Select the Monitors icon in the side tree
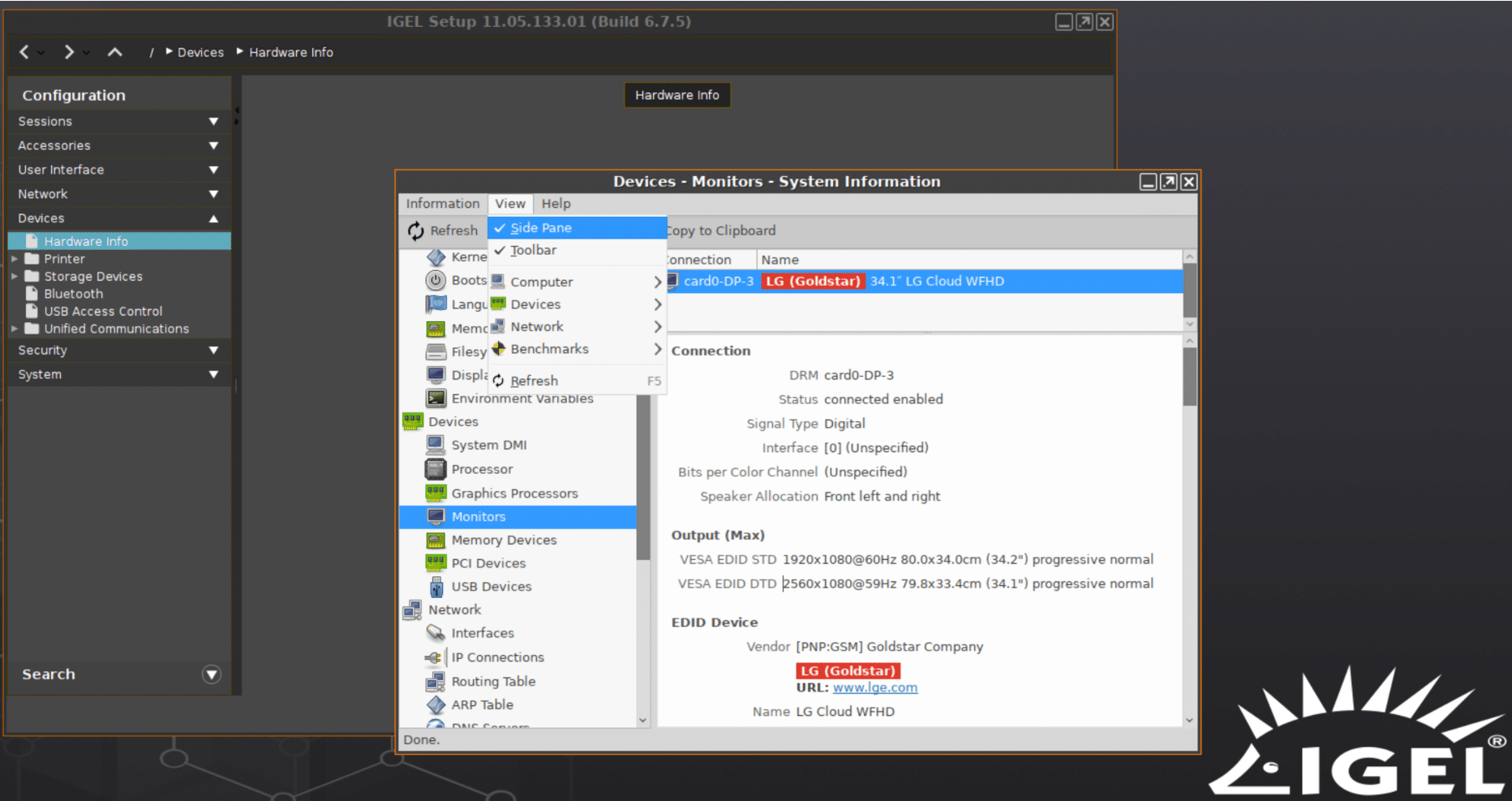The height and width of the screenshot is (801, 1512). [x=436, y=516]
